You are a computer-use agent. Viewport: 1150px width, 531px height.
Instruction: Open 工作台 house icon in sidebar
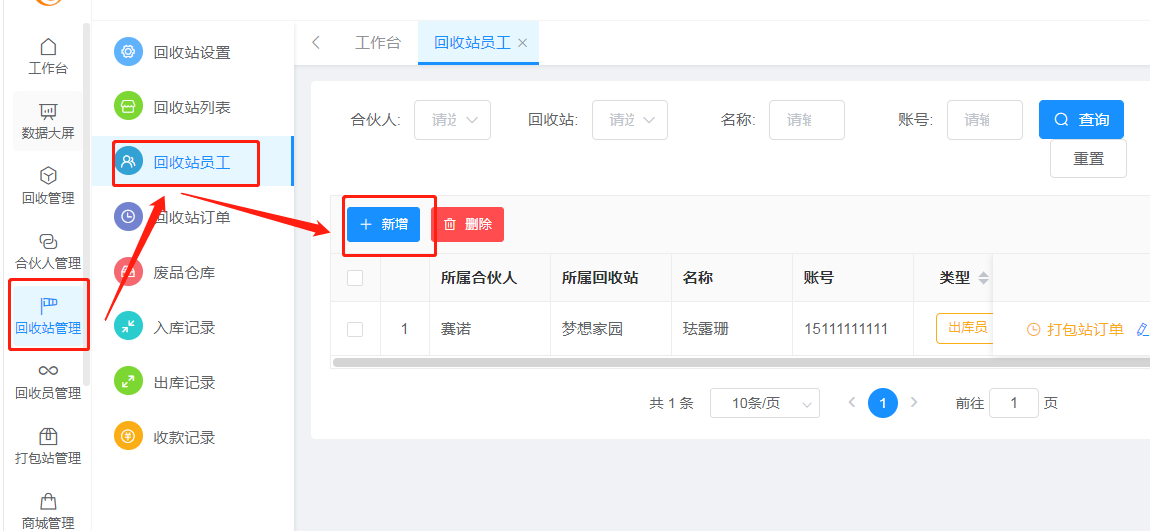pos(48,47)
